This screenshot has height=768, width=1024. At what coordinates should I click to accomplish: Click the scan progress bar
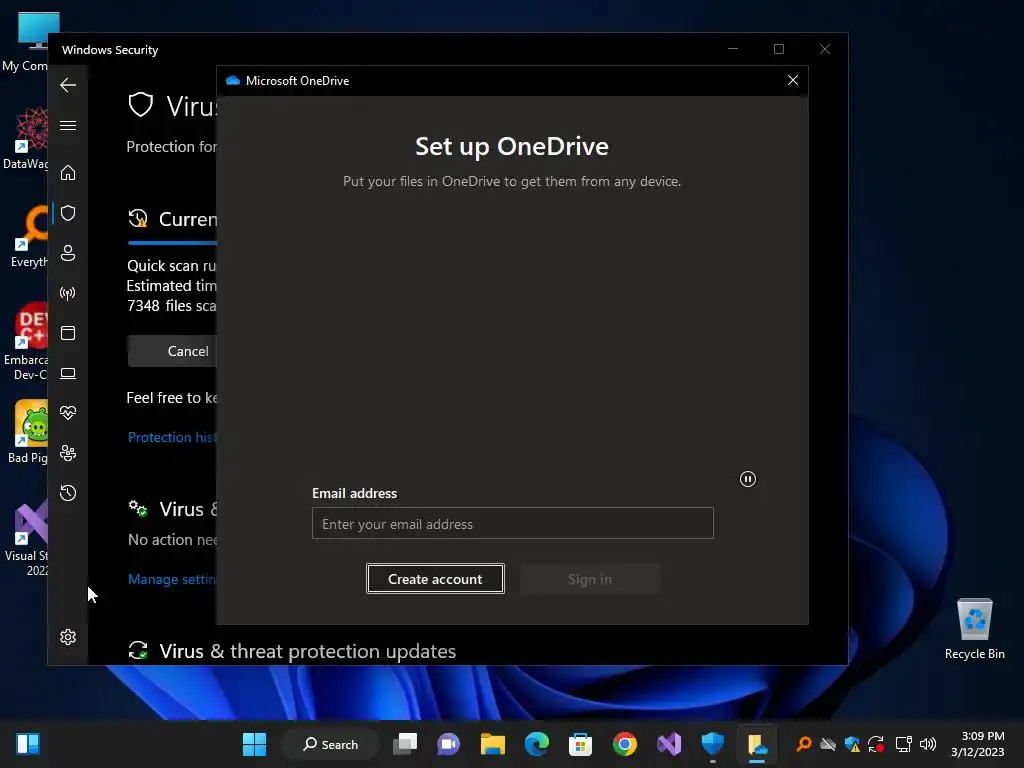[172, 243]
